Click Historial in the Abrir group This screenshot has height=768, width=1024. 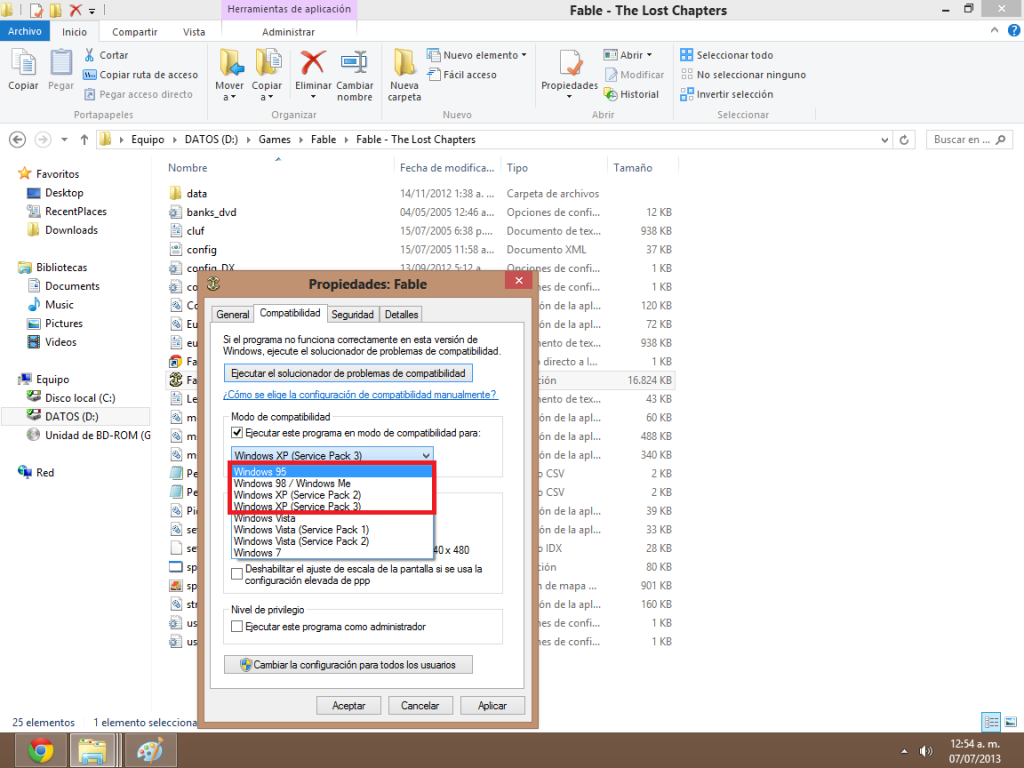(x=632, y=94)
